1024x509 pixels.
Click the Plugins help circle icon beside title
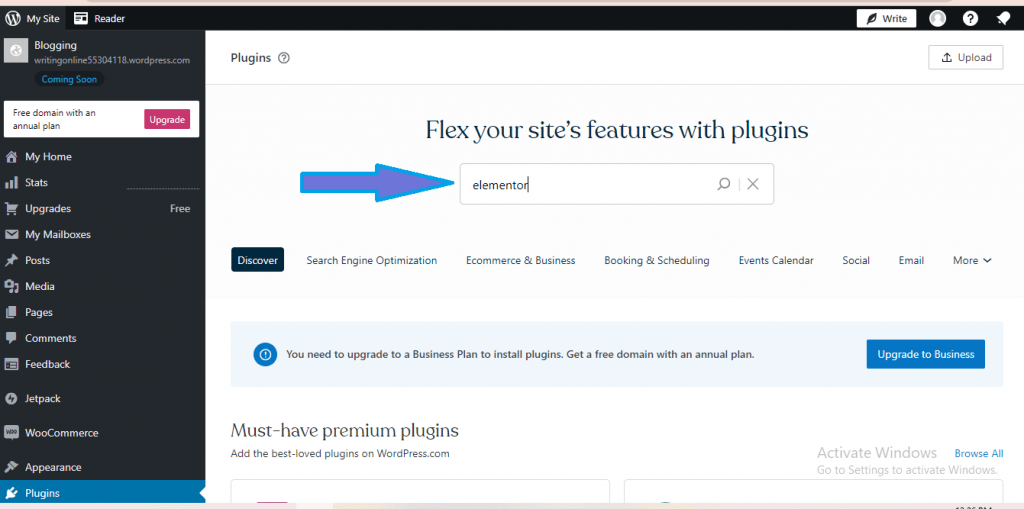tap(283, 57)
